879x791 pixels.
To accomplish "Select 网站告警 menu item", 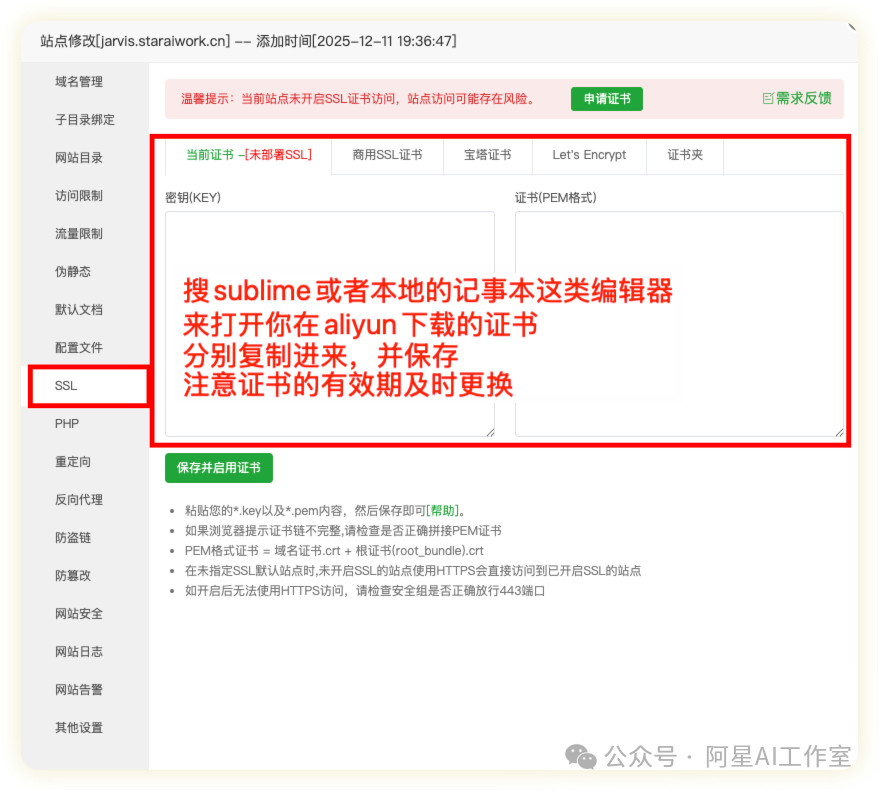I will point(78,690).
